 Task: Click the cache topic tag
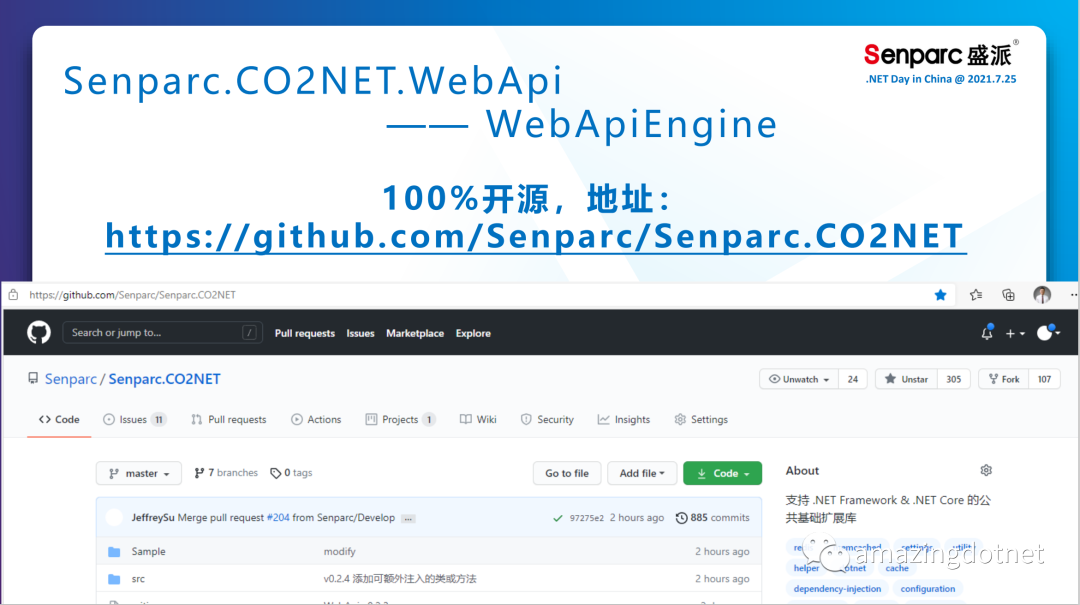point(897,568)
